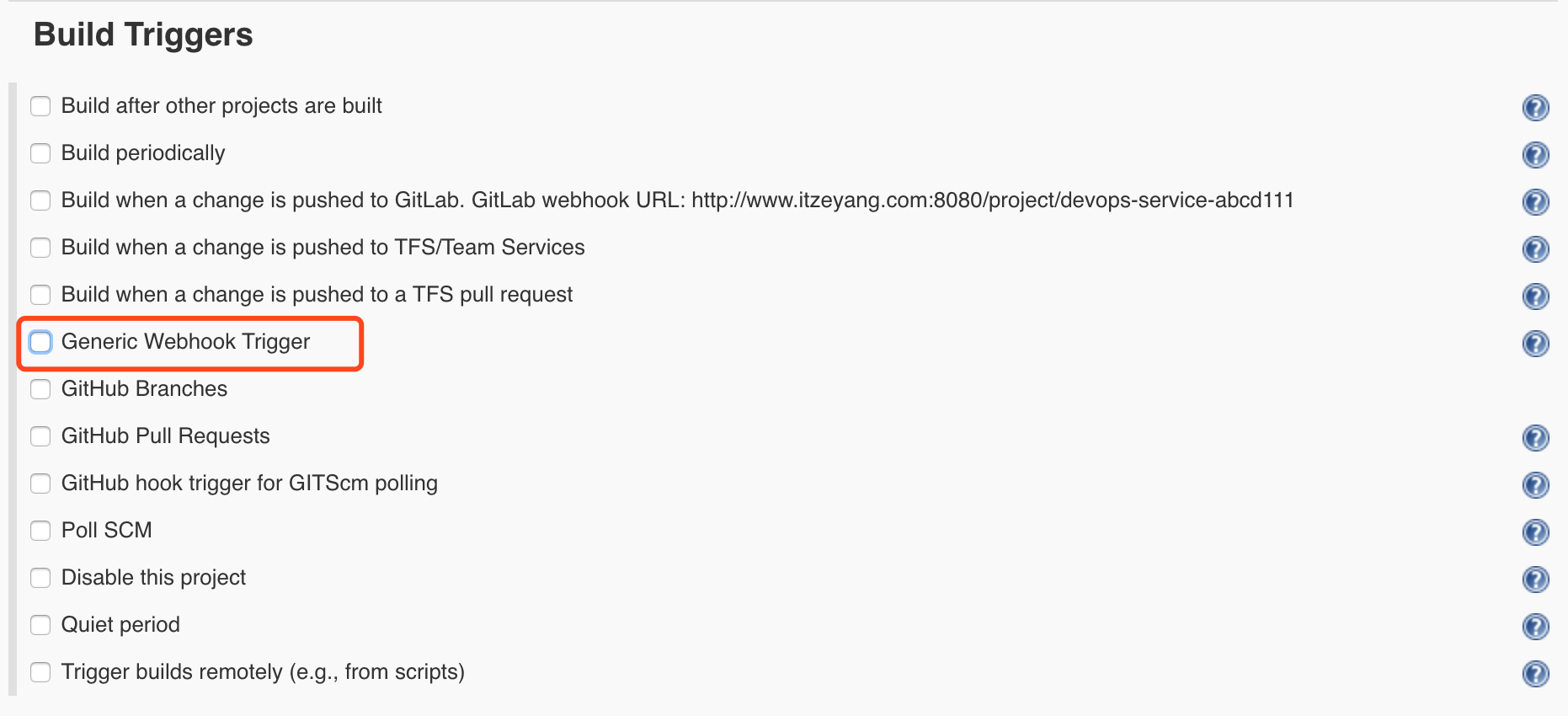This screenshot has width=1568, height=716.
Task: Tick Build when change pushed to GitLab
Action: [40, 200]
